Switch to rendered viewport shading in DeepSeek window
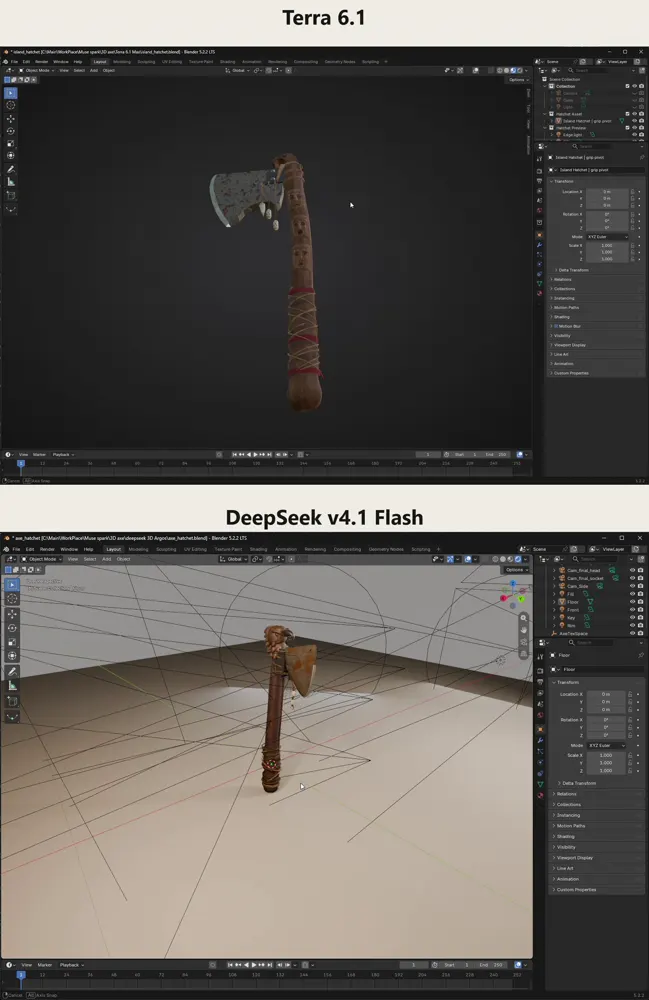The image size is (649, 1000). click(x=518, y=559)
